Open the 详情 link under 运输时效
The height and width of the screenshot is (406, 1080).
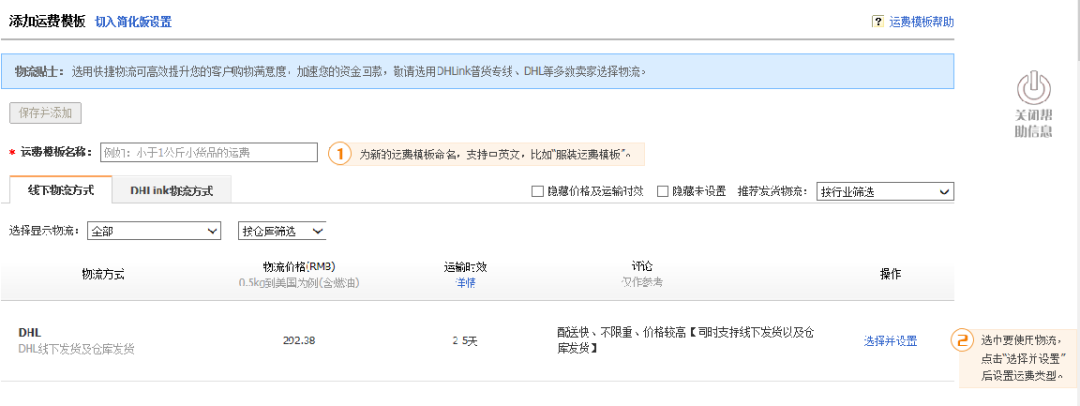click(466, 283)
